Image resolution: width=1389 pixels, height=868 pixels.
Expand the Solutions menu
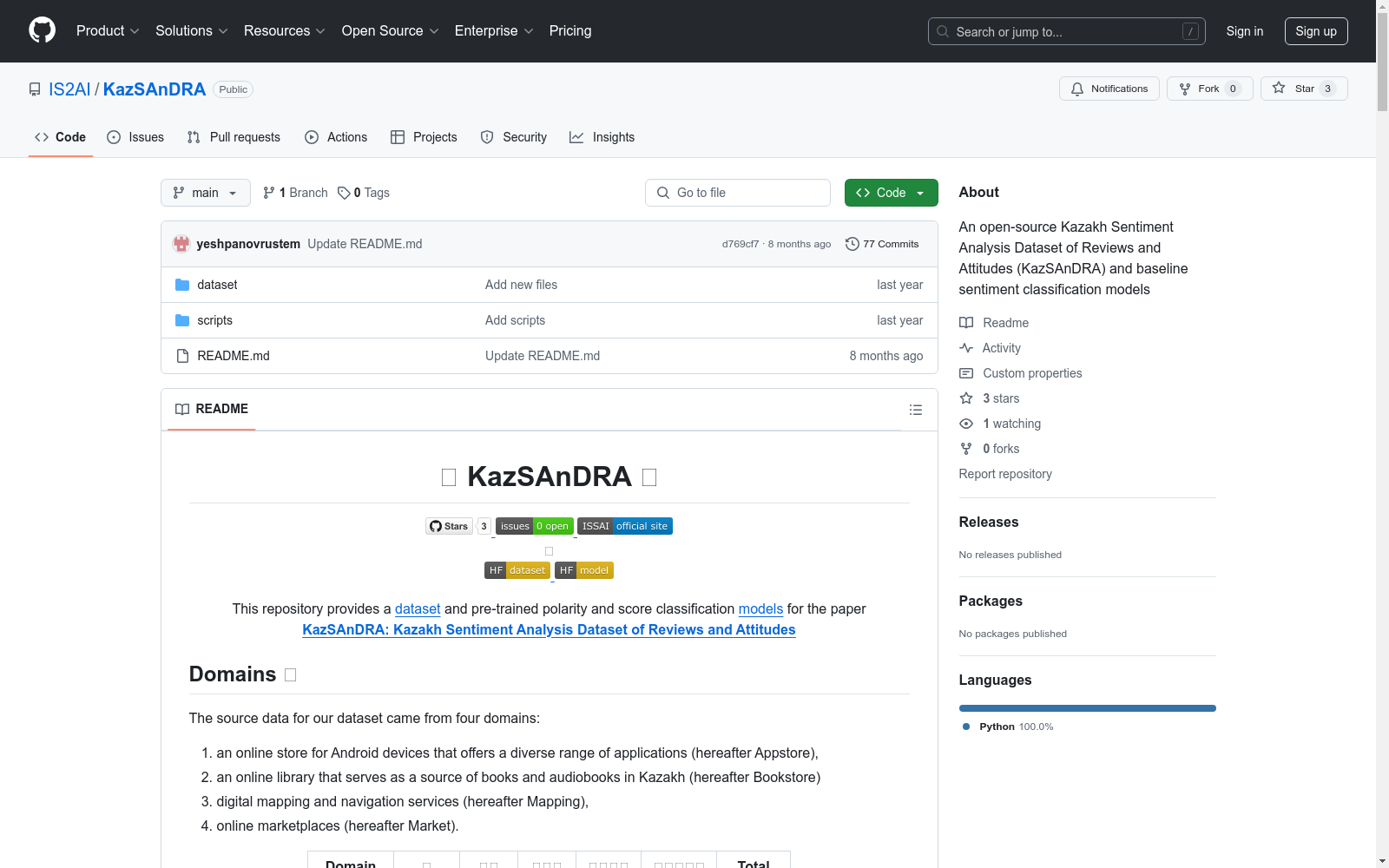click(x=192, y=31)
